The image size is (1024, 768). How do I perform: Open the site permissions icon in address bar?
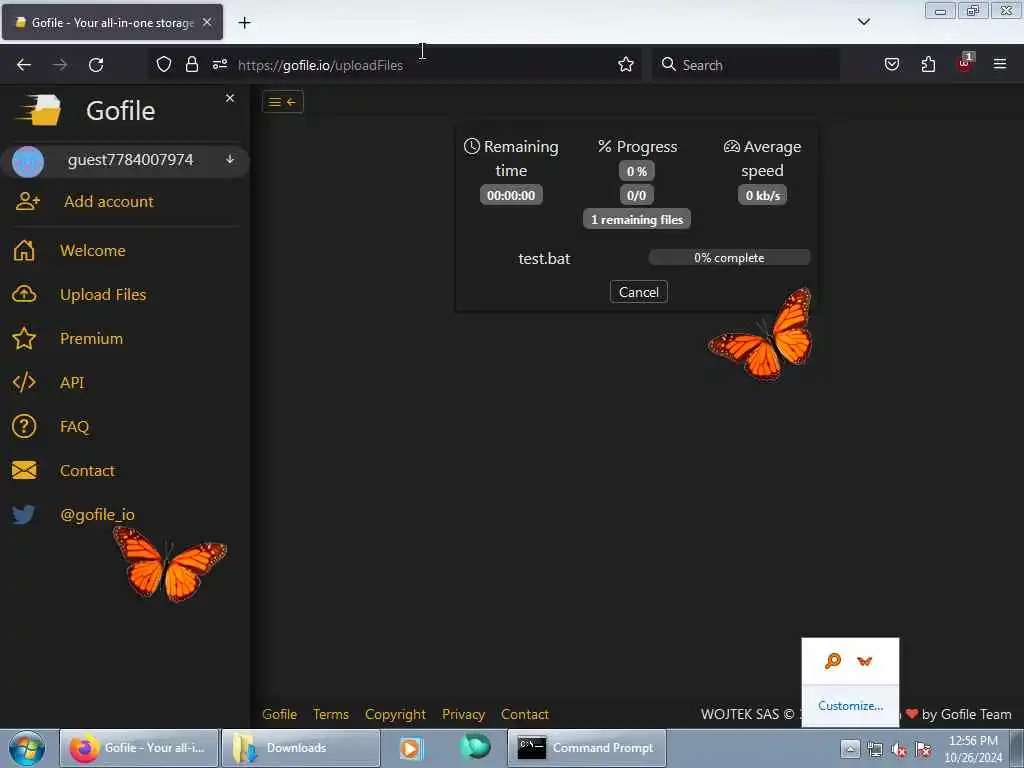pos(219,65)
